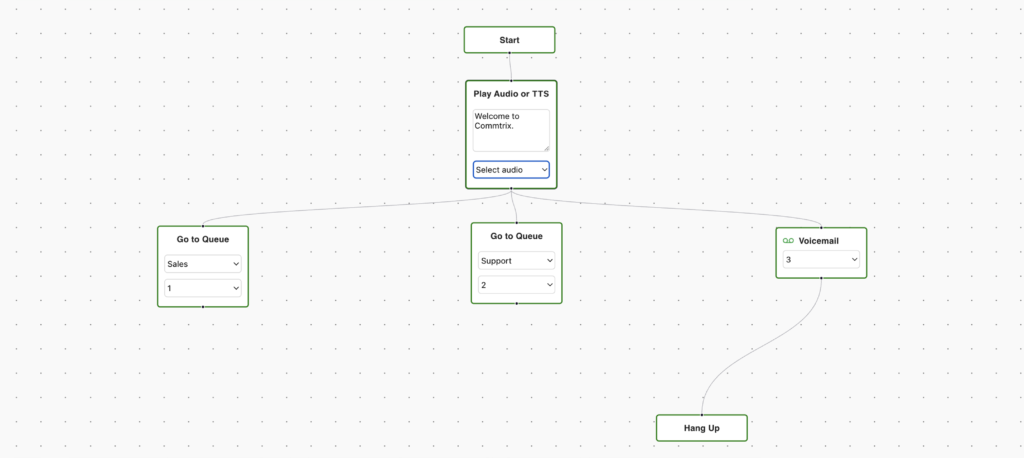Viewport: 1024px width, 458px height.
Task: Click the Start node's bottom connector handle
Action: pyautogui.click(x=509, y=54)
